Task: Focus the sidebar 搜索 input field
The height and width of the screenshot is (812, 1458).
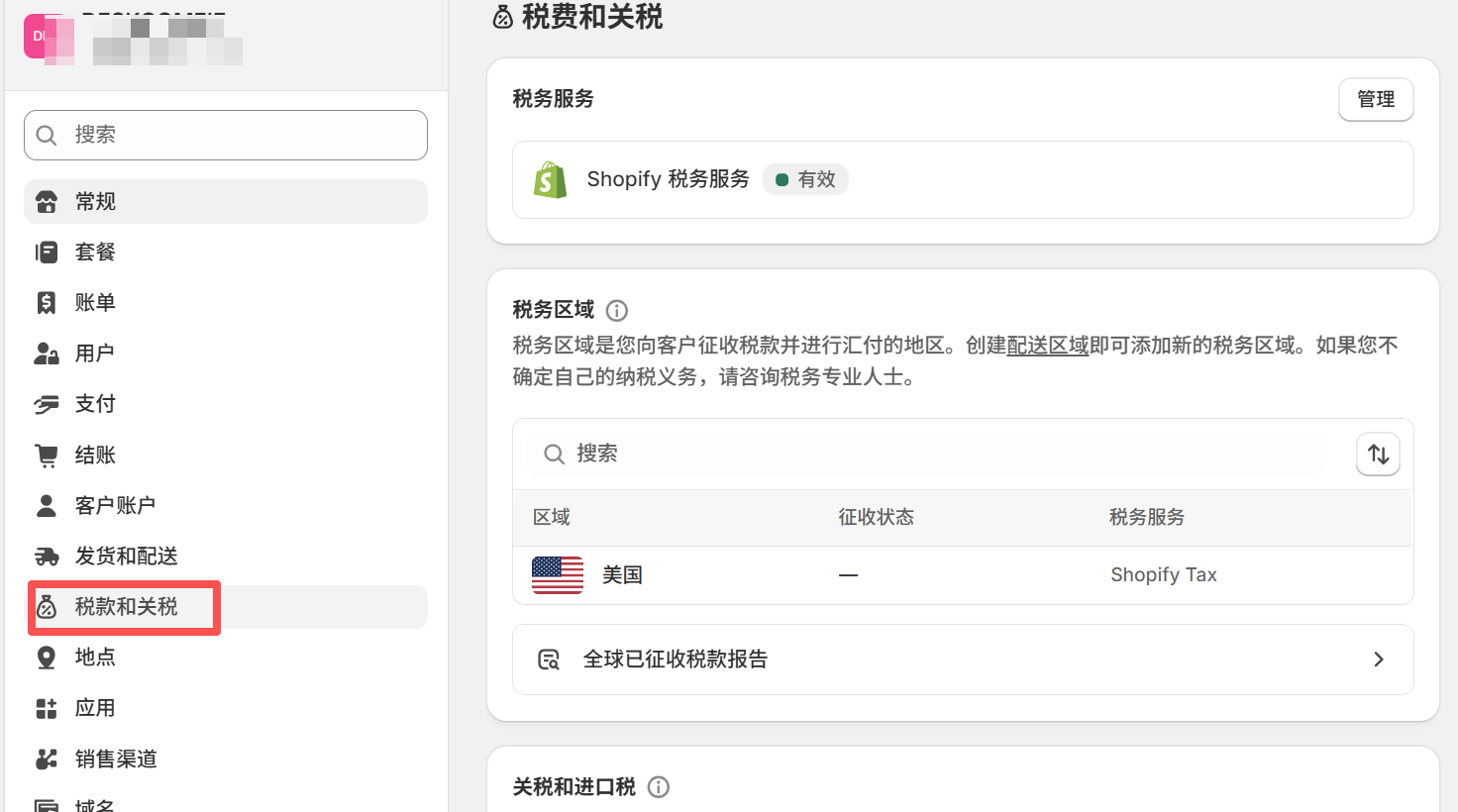Action: coord(226,135)
